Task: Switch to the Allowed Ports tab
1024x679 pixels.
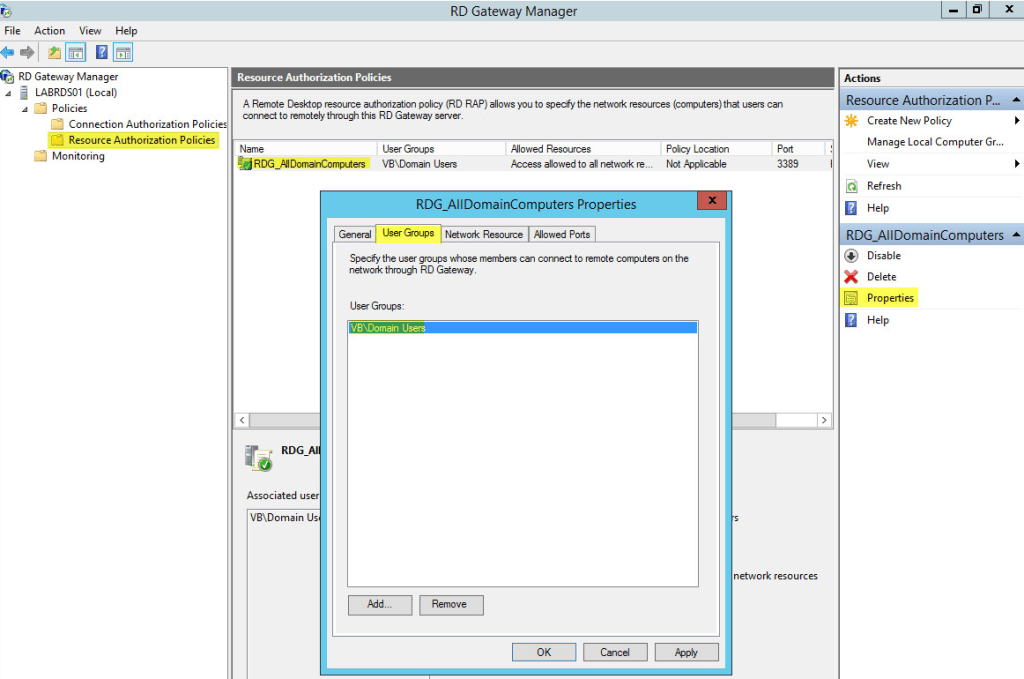Action: click(x=561, y=234)
